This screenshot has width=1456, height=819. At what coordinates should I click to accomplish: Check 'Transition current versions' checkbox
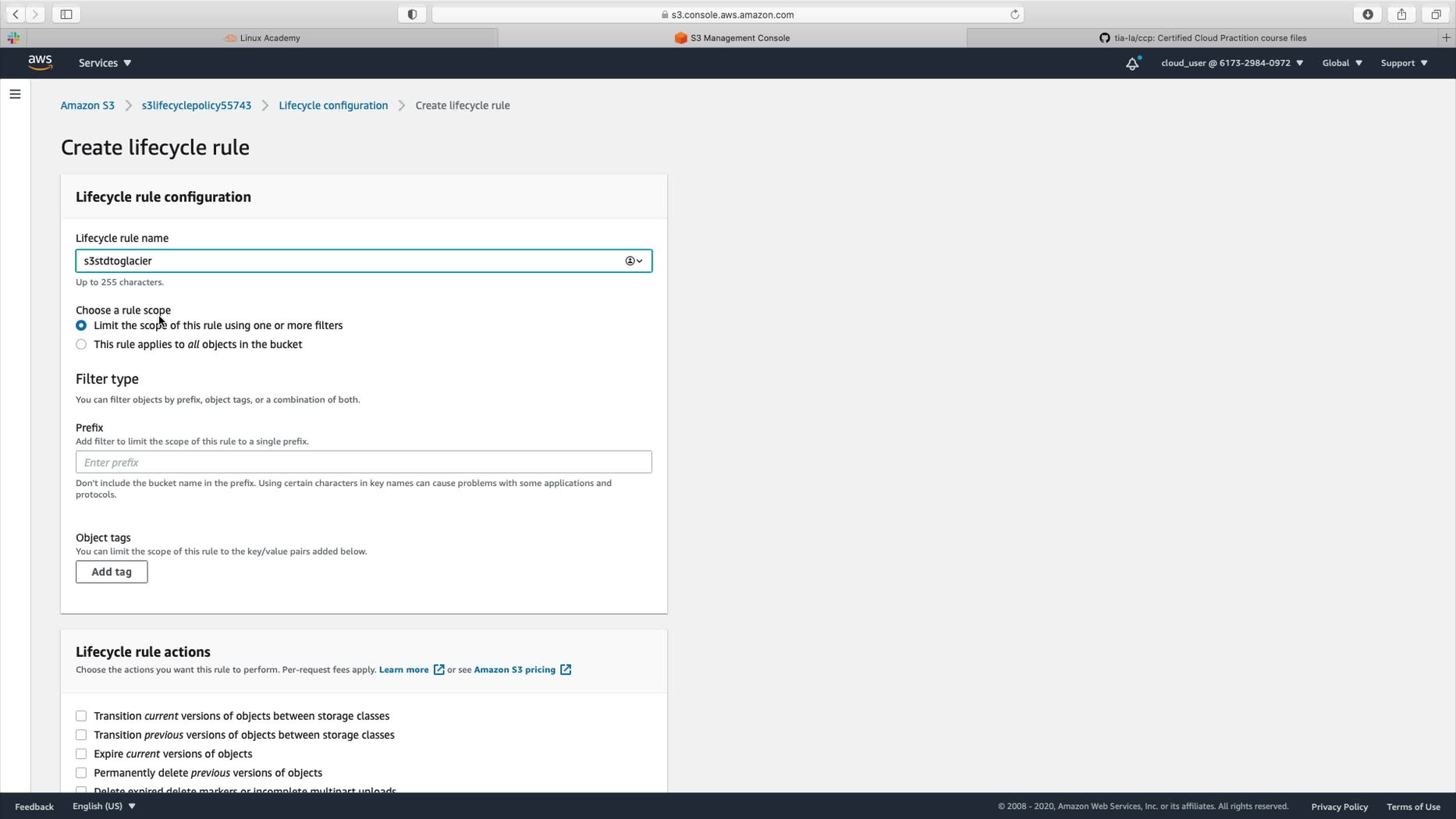point(81,716)
